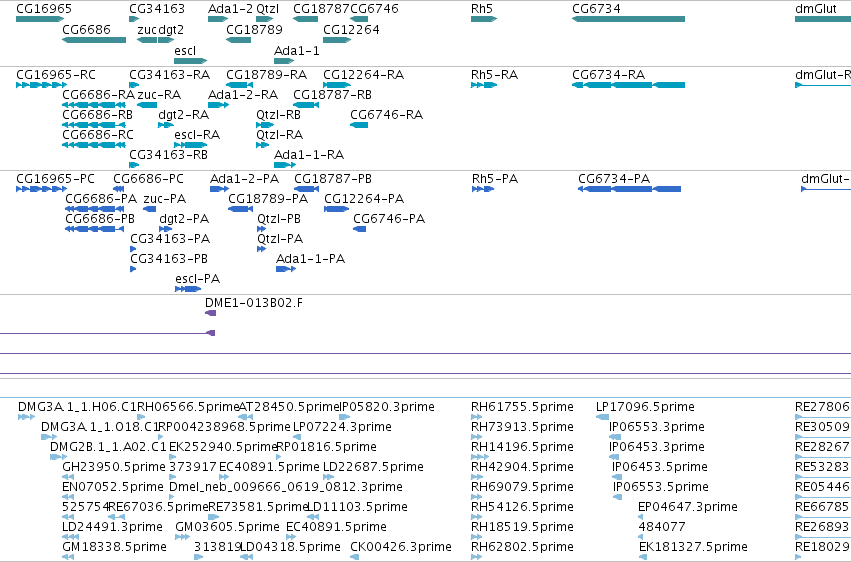Click protein label CG6686-PC
This screenshot has height=562, width=851.
[x=148, y=178]
